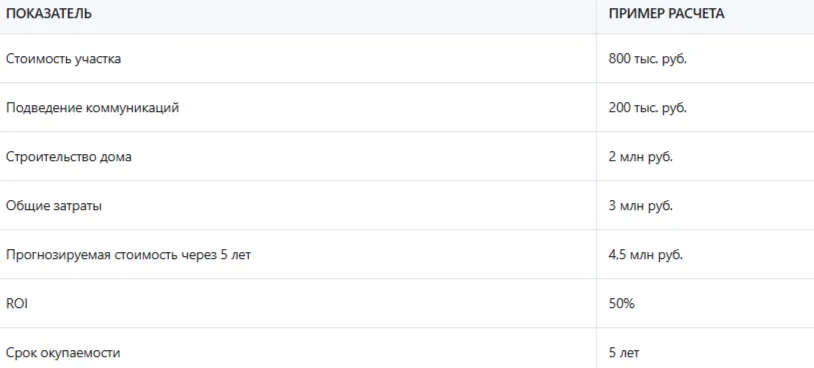Click the 4,5 млн руб. value
814x368 pixels.
click(x=646, y=255)
